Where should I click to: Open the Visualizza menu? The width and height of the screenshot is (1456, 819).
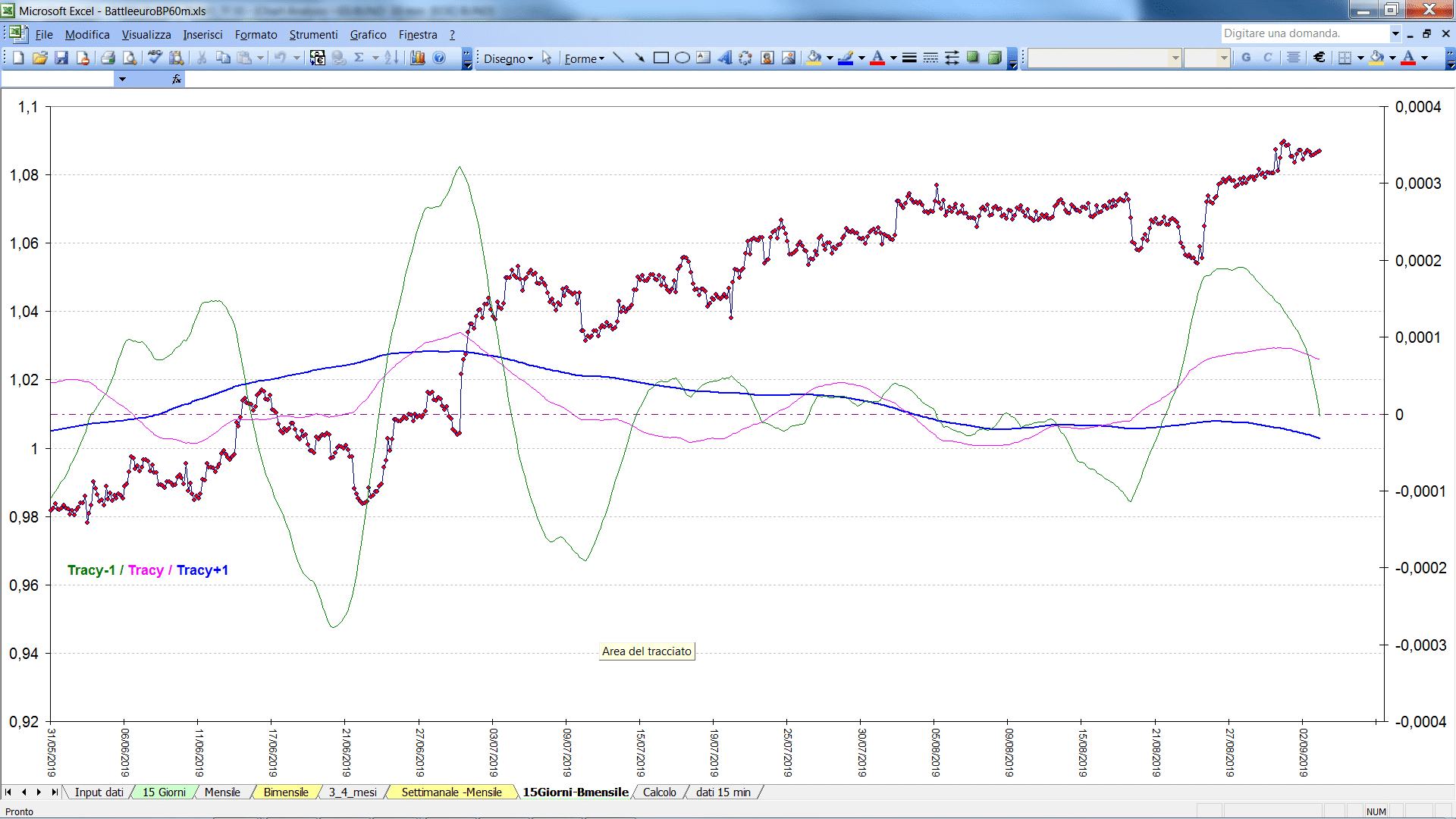click(146, 34)
